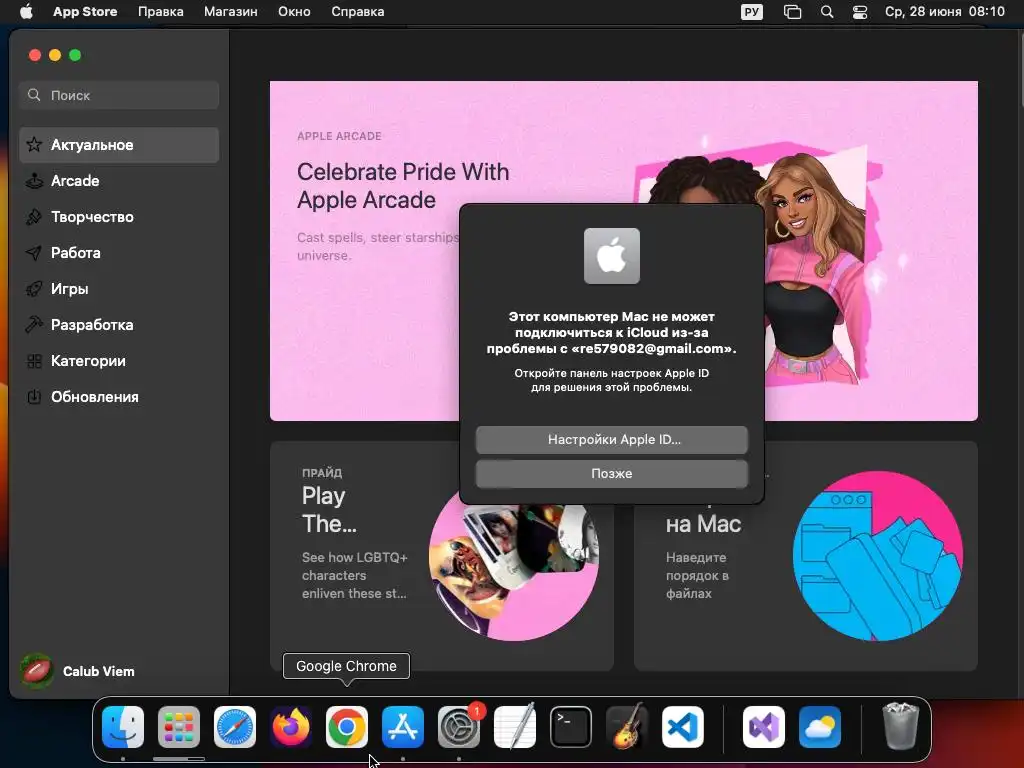
Task: Open the Окно menu
Action: coord(295,12)
